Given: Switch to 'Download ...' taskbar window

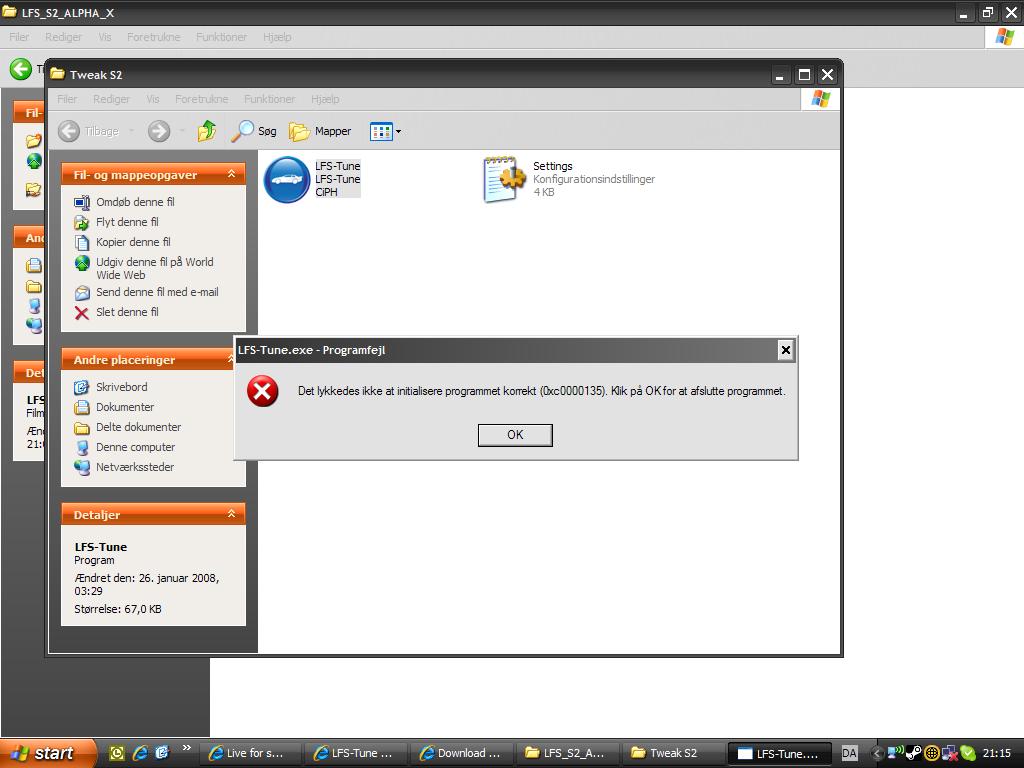Looking at the screenshot, I should (x=462, y=753).
